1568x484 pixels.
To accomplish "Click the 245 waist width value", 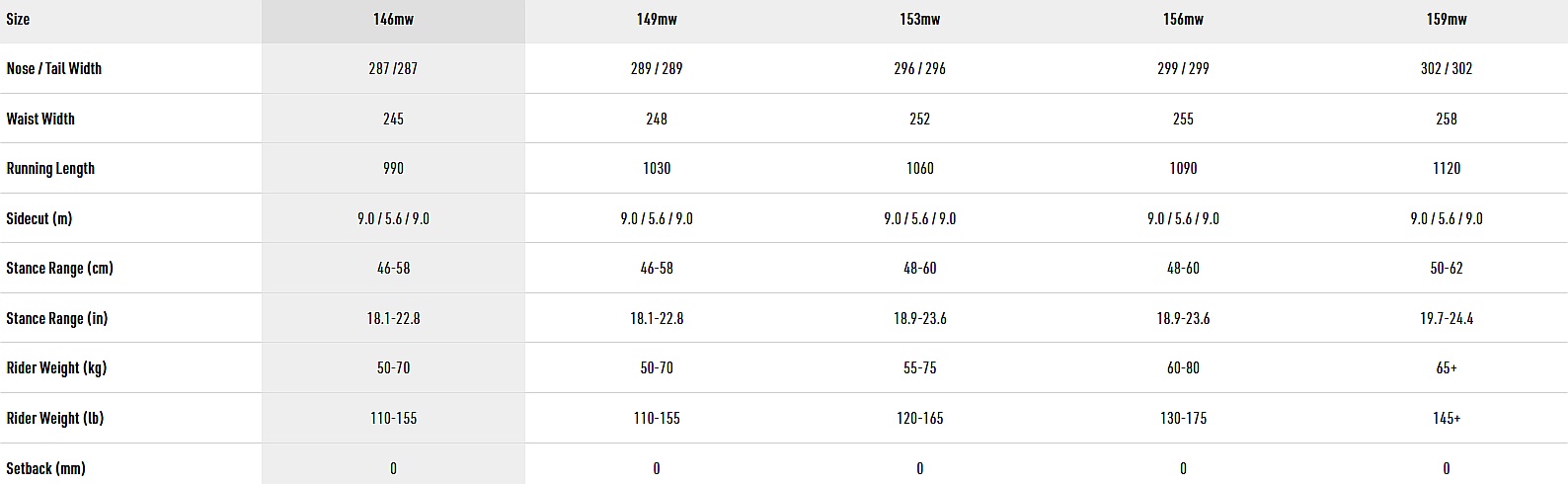I will [x=393, y=119].
